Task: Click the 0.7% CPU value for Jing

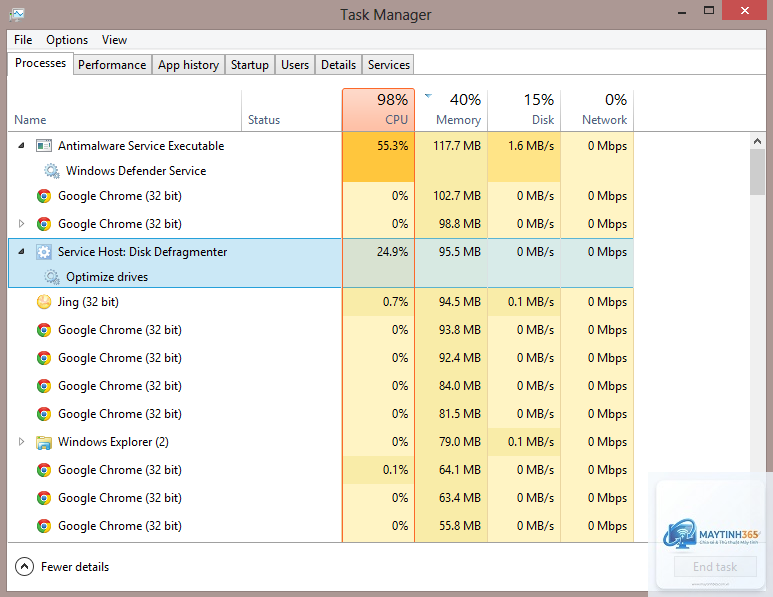Action: click(x=395, y=302)
